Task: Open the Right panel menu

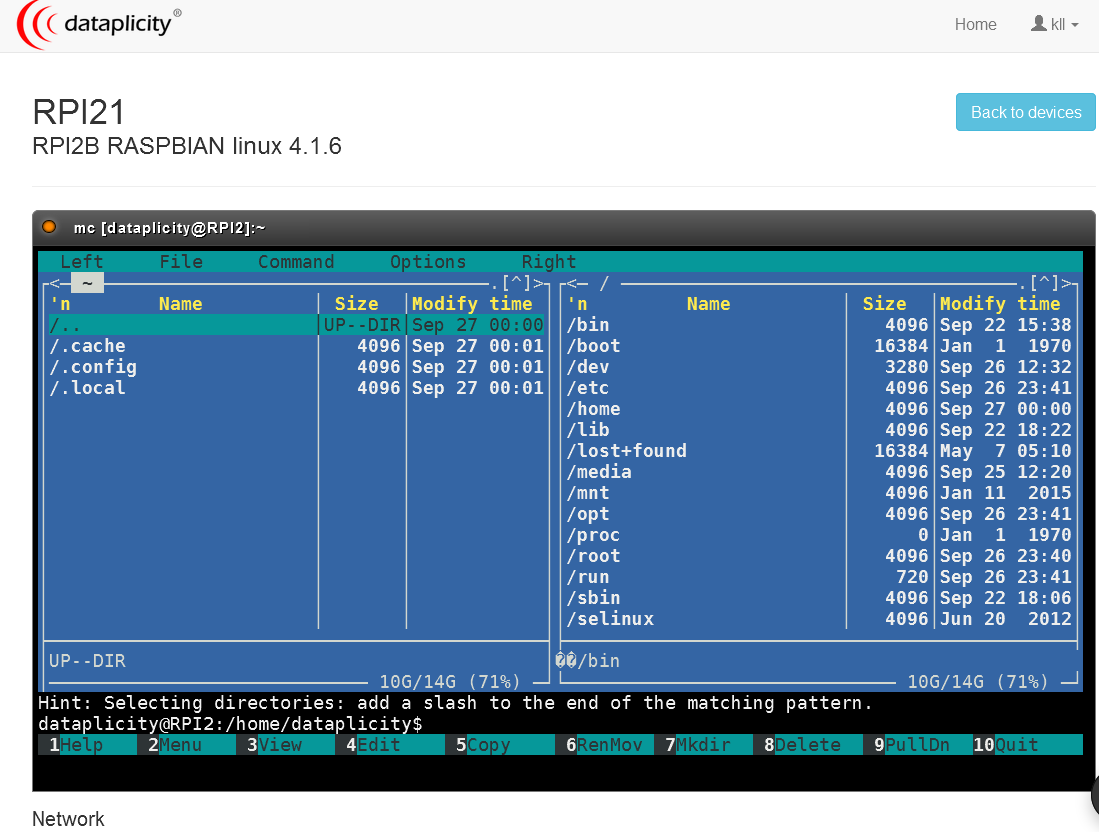Action: pyautogui.click(x=548, y=262)
